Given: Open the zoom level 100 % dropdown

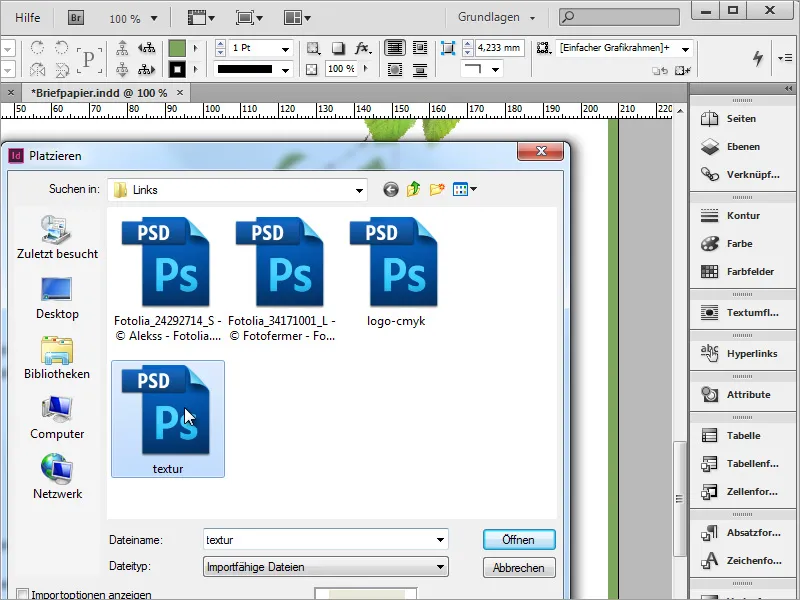Looking at the screenshot, I should coord(154,19).
